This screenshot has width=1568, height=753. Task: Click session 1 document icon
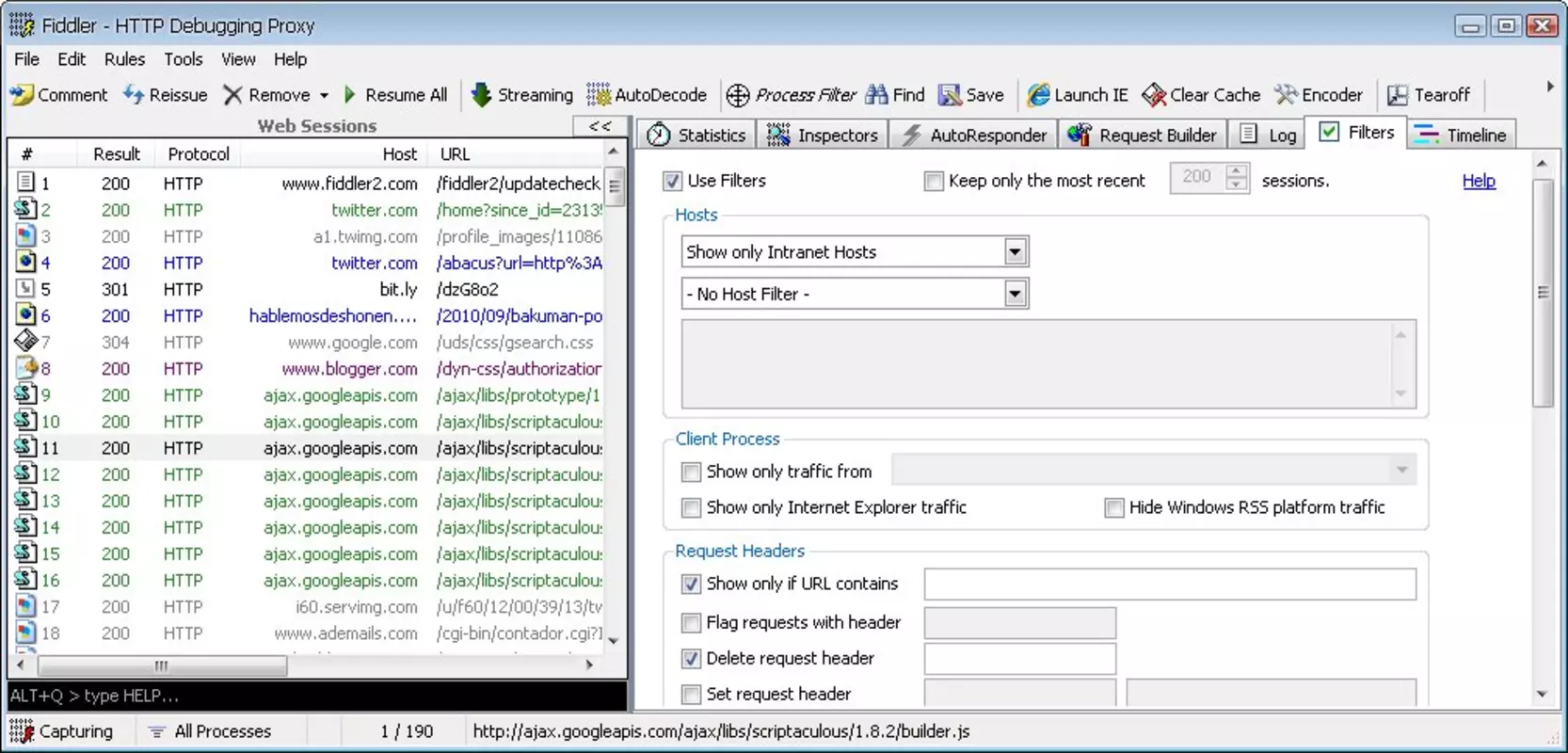click(x=26, y=183)
